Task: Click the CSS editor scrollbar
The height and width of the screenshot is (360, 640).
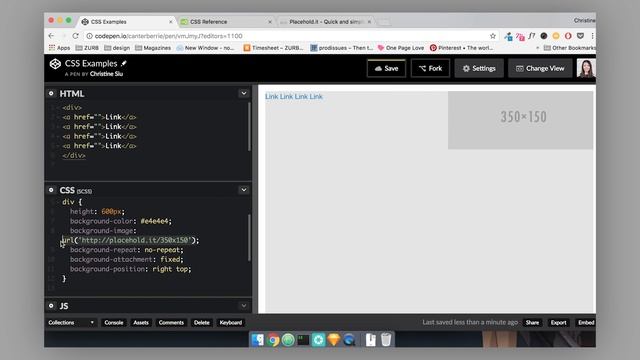Action: click(x=249, y=238)
